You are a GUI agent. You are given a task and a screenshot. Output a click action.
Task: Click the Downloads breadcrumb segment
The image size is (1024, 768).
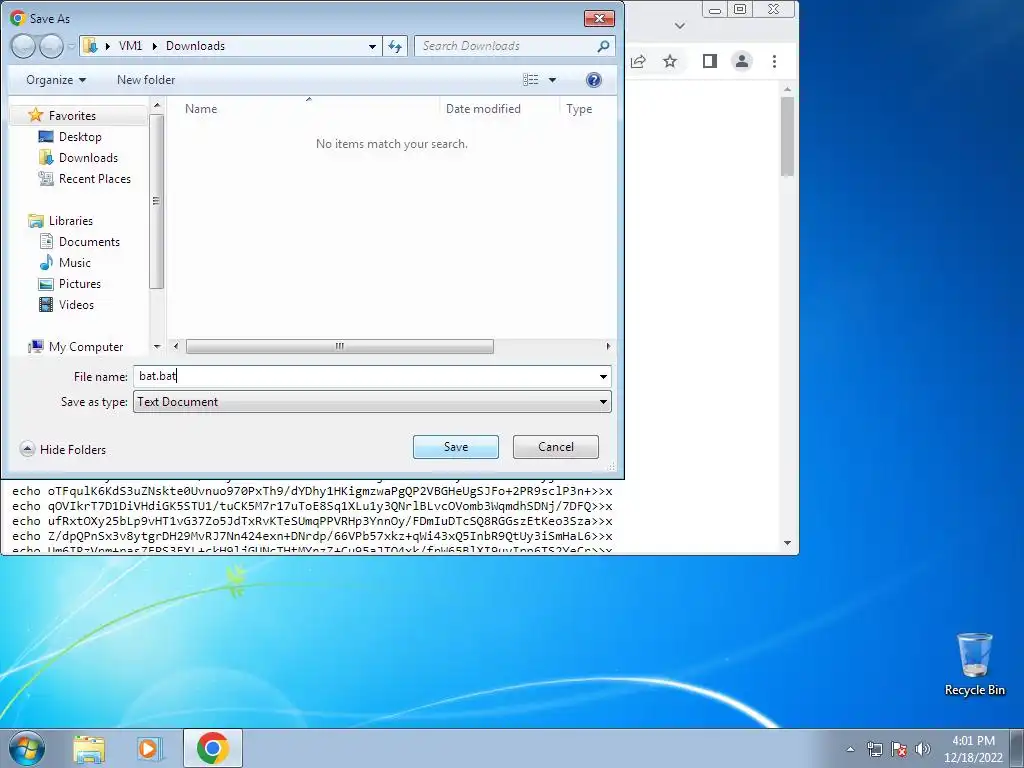pos(195,46)
